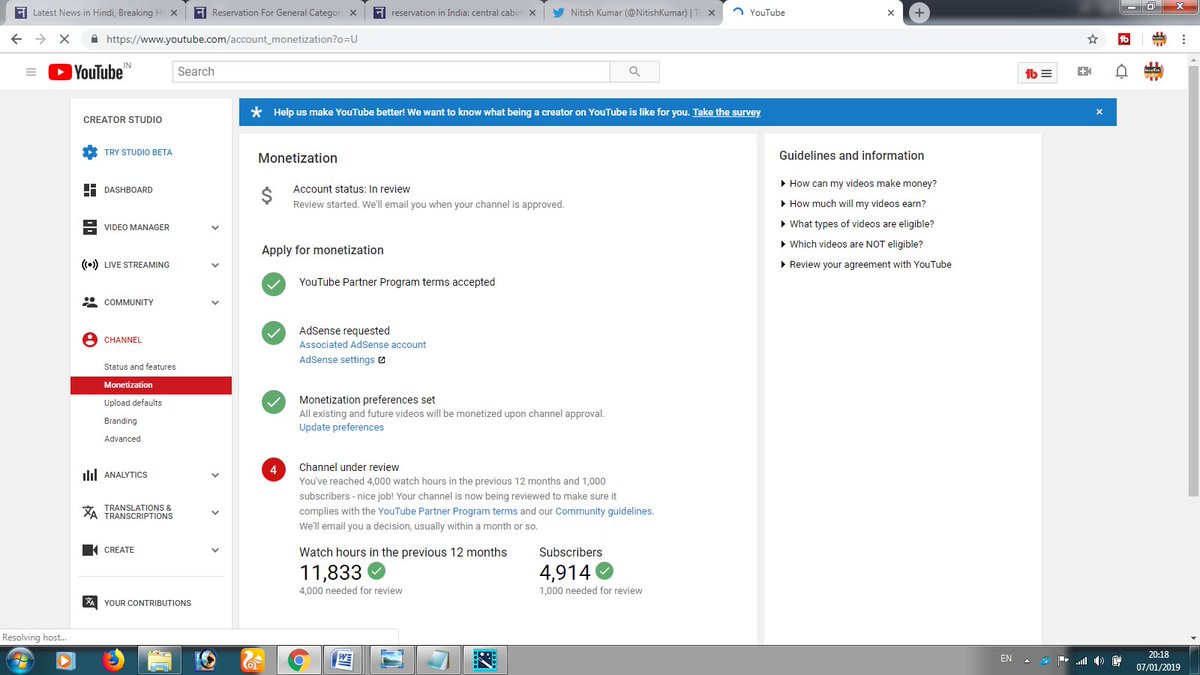Click the Take the survey link
The image size is (1200, 675).
[726, 112]
